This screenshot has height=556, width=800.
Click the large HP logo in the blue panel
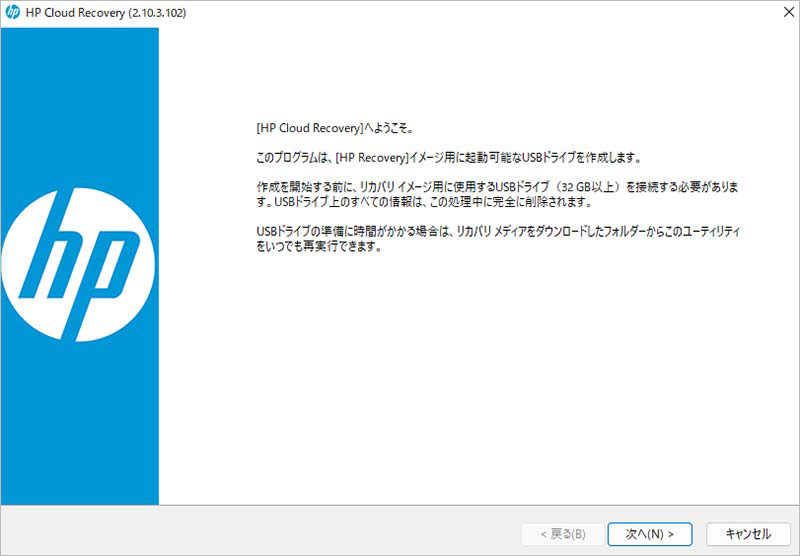point(79,265)
